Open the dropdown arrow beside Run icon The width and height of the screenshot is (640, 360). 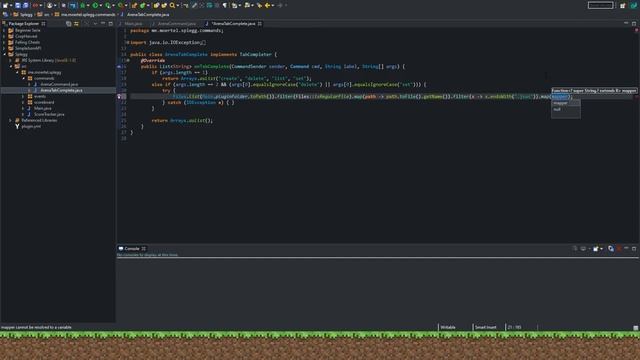(101, 5)
